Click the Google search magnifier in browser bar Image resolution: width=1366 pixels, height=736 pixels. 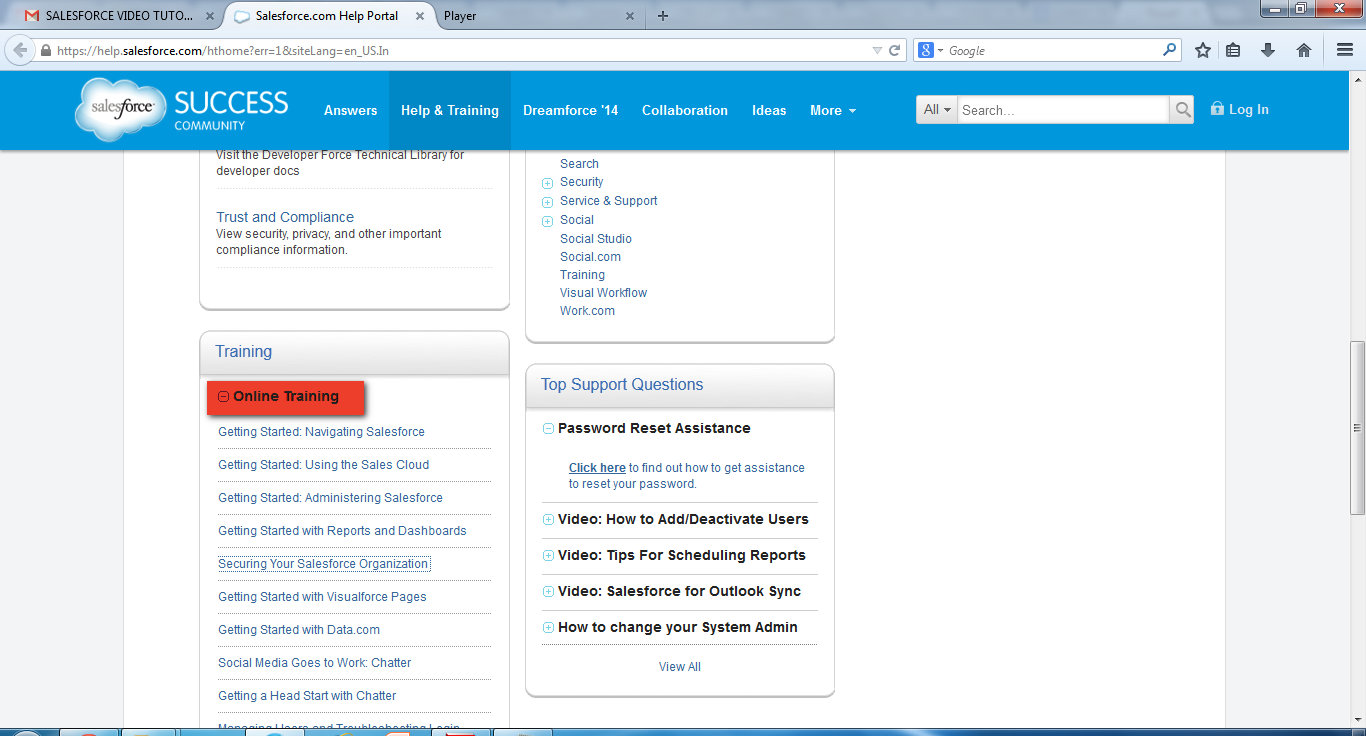[x=1169, y=50]
